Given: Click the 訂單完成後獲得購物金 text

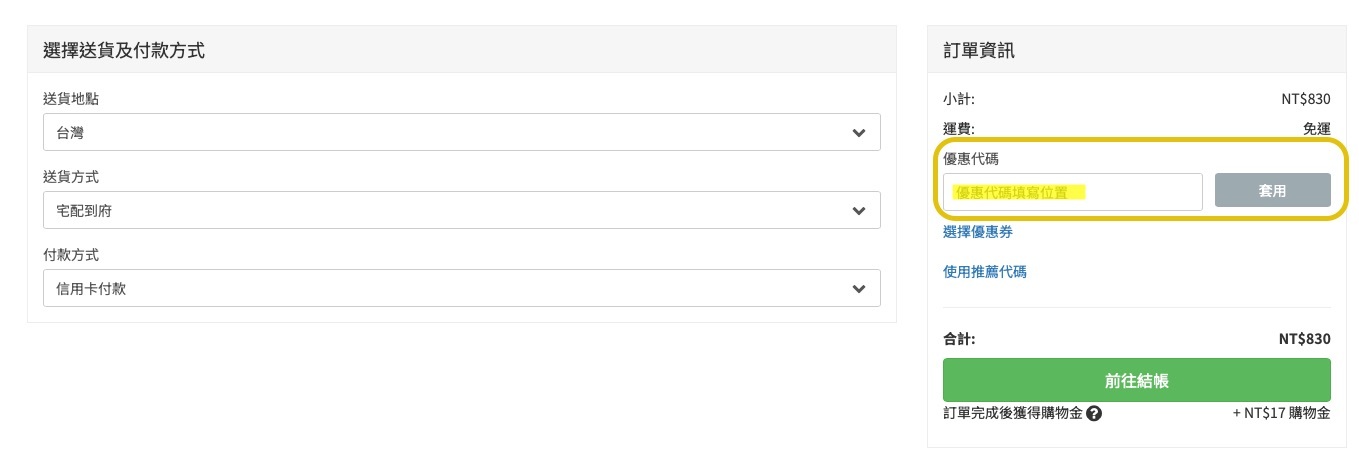Looking at the screenshot, I should 1012,413.
